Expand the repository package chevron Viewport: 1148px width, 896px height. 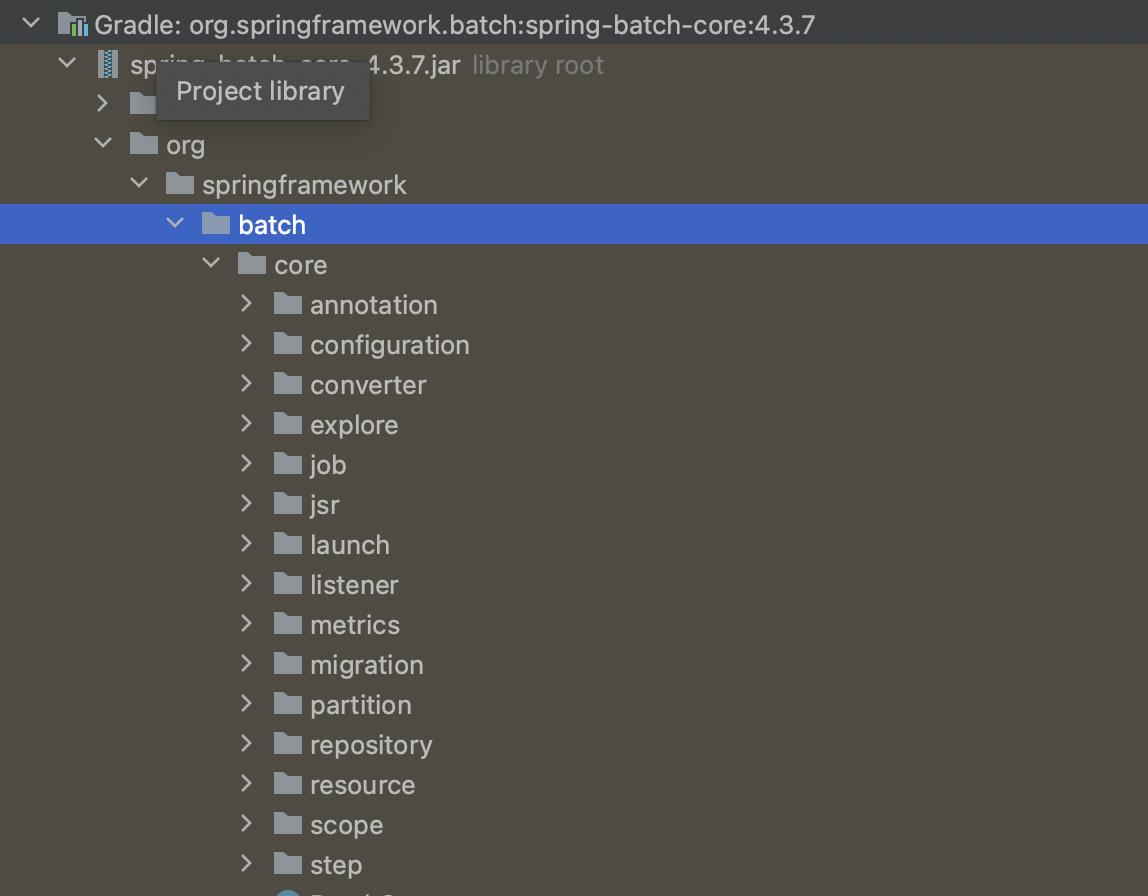click(x=246, y=744)
